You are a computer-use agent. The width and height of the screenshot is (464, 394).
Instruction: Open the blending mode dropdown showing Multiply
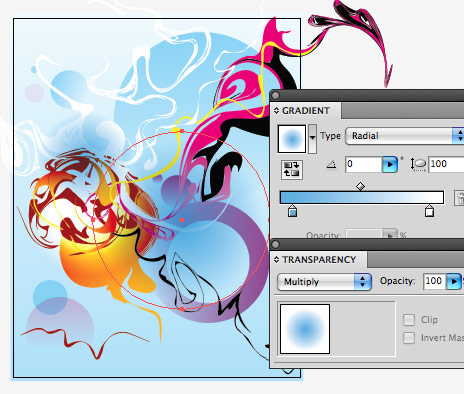click(324, 282)
